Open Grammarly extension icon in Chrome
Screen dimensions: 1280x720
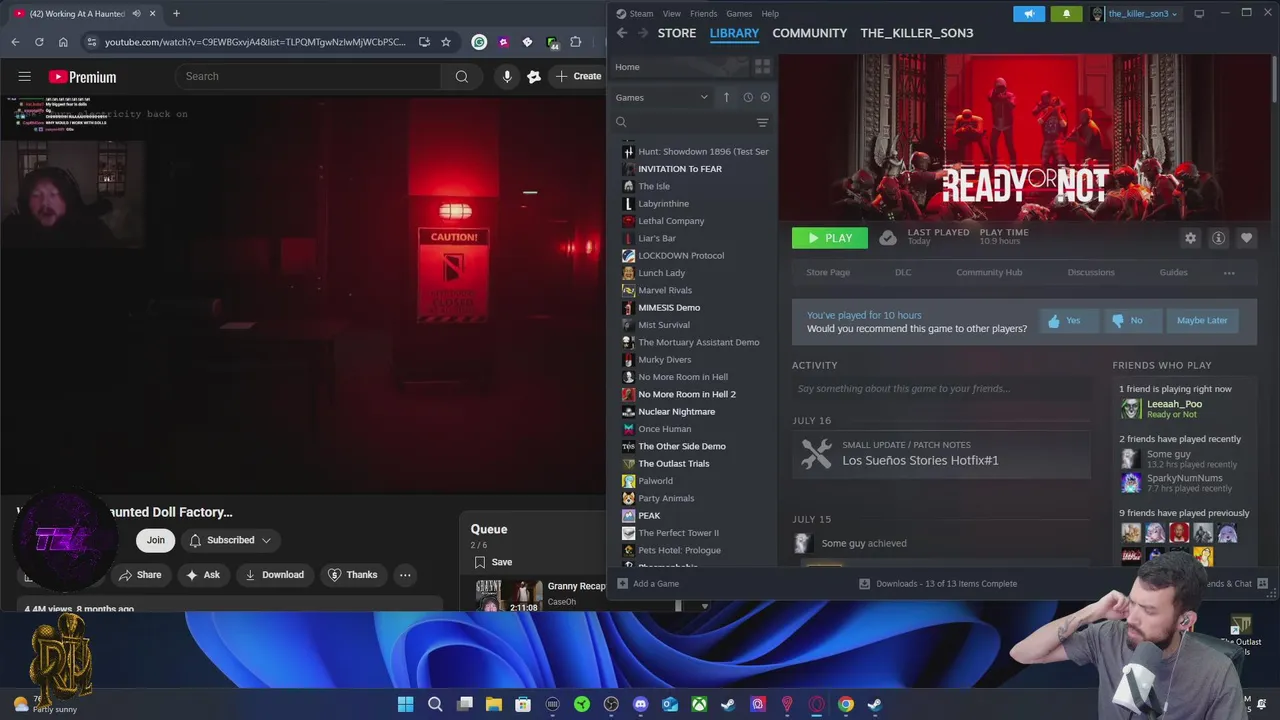[479, 42]
